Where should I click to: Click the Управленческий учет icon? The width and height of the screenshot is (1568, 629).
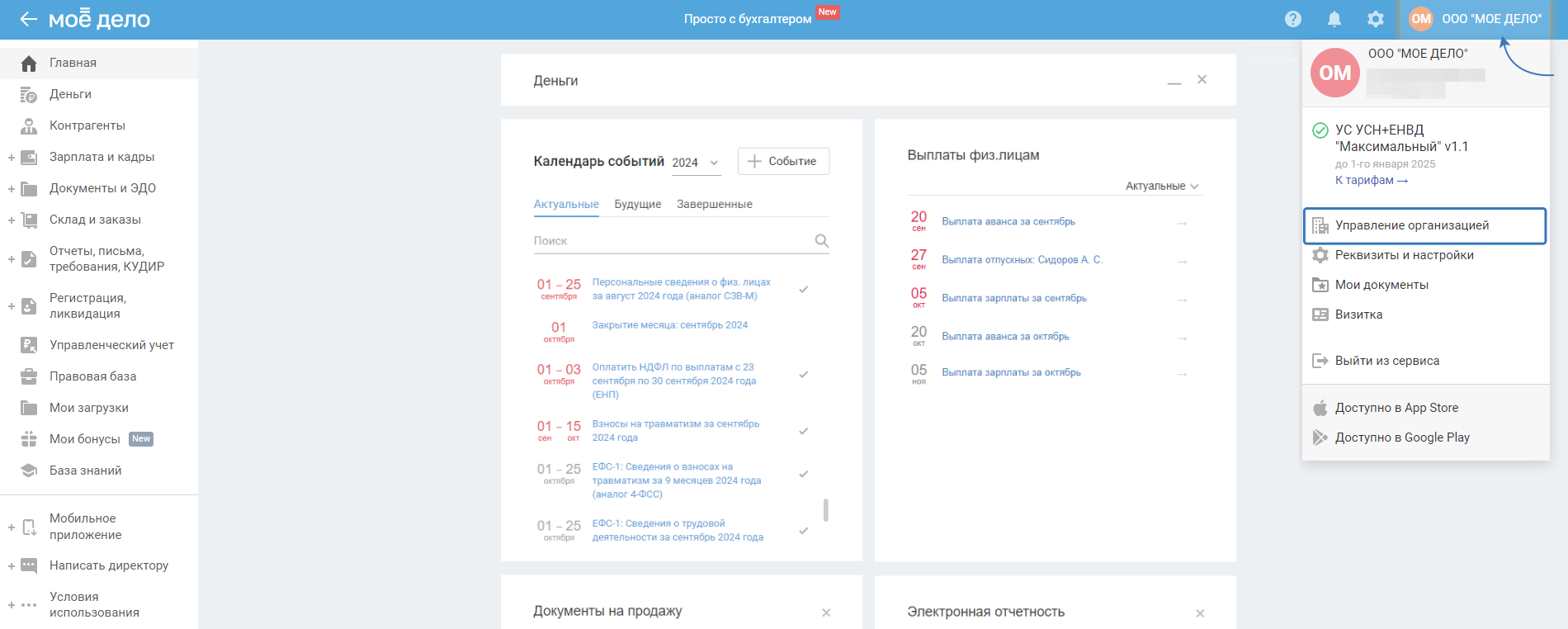coord(29,346)
